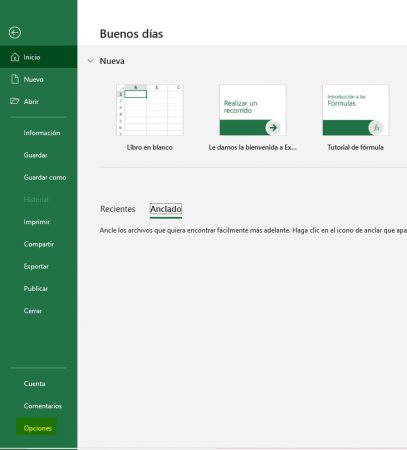Image resolution: width=407 pixels, height=450 pixels.
Task: Click the Nueva section heading
Action: [x=112, y=61]
